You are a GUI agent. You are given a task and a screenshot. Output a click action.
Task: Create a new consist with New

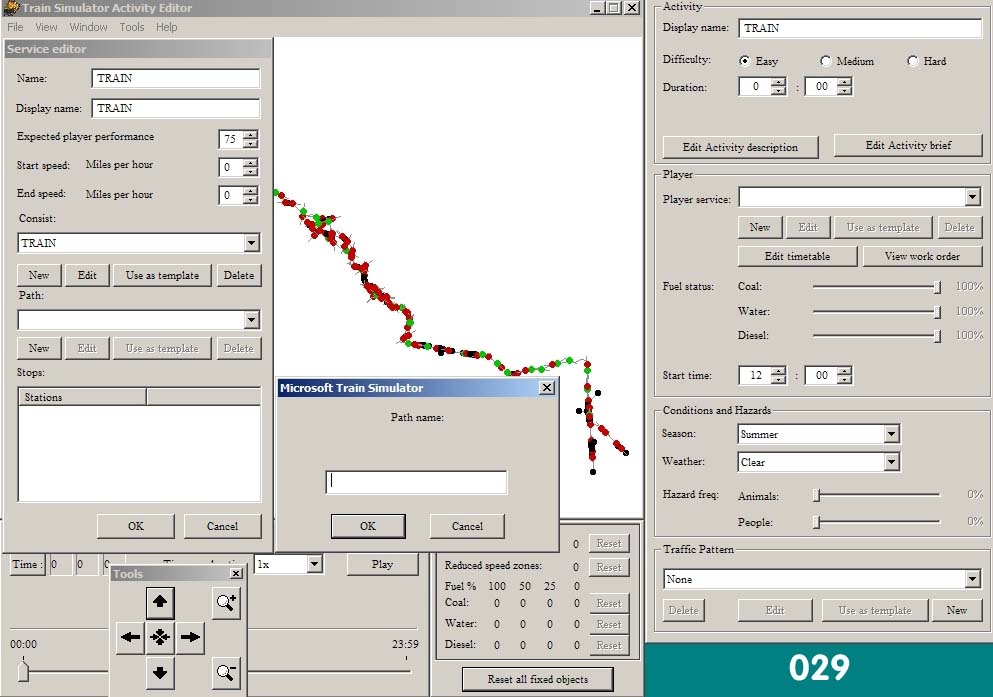[39, 275]
